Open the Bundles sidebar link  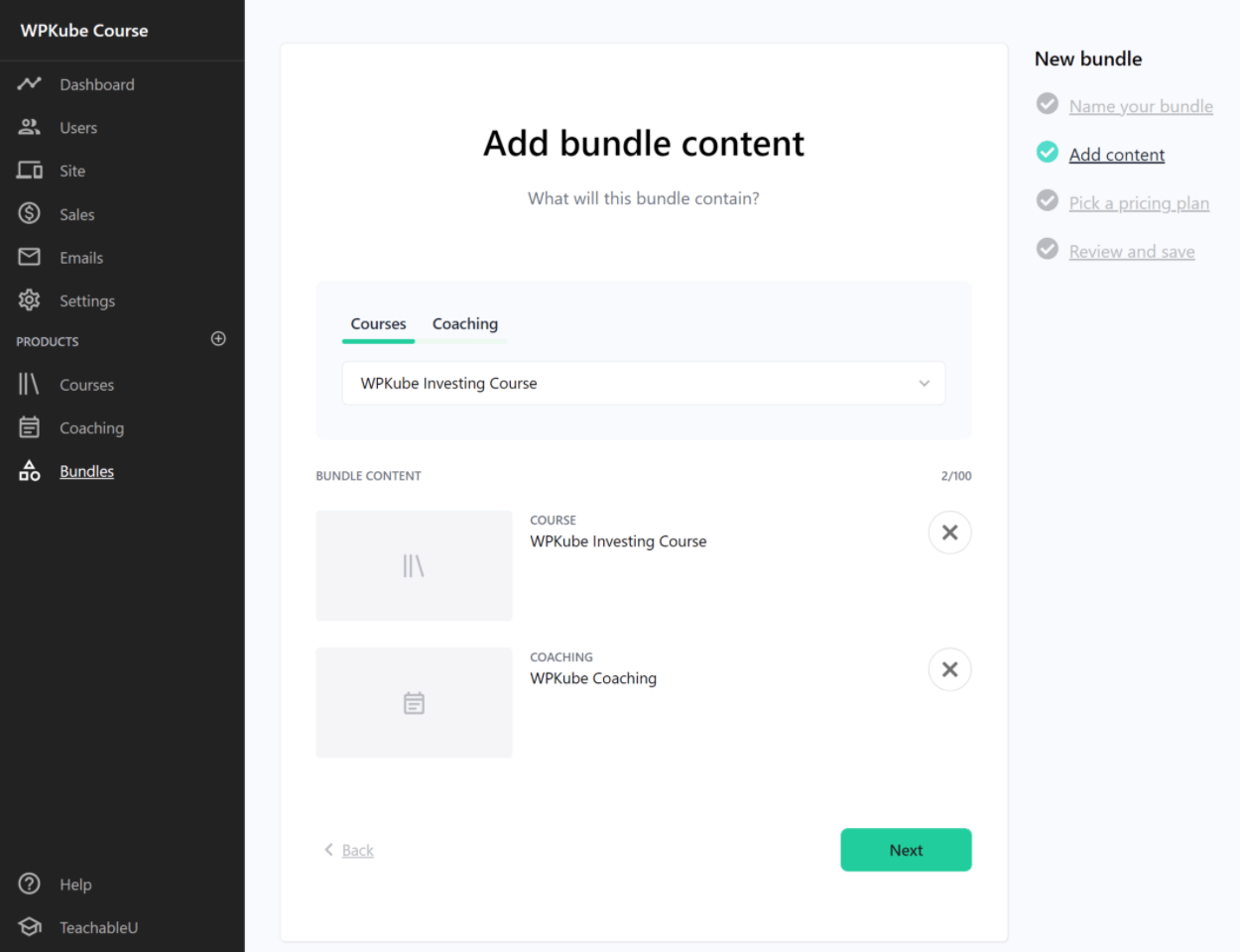pos(86,471)
